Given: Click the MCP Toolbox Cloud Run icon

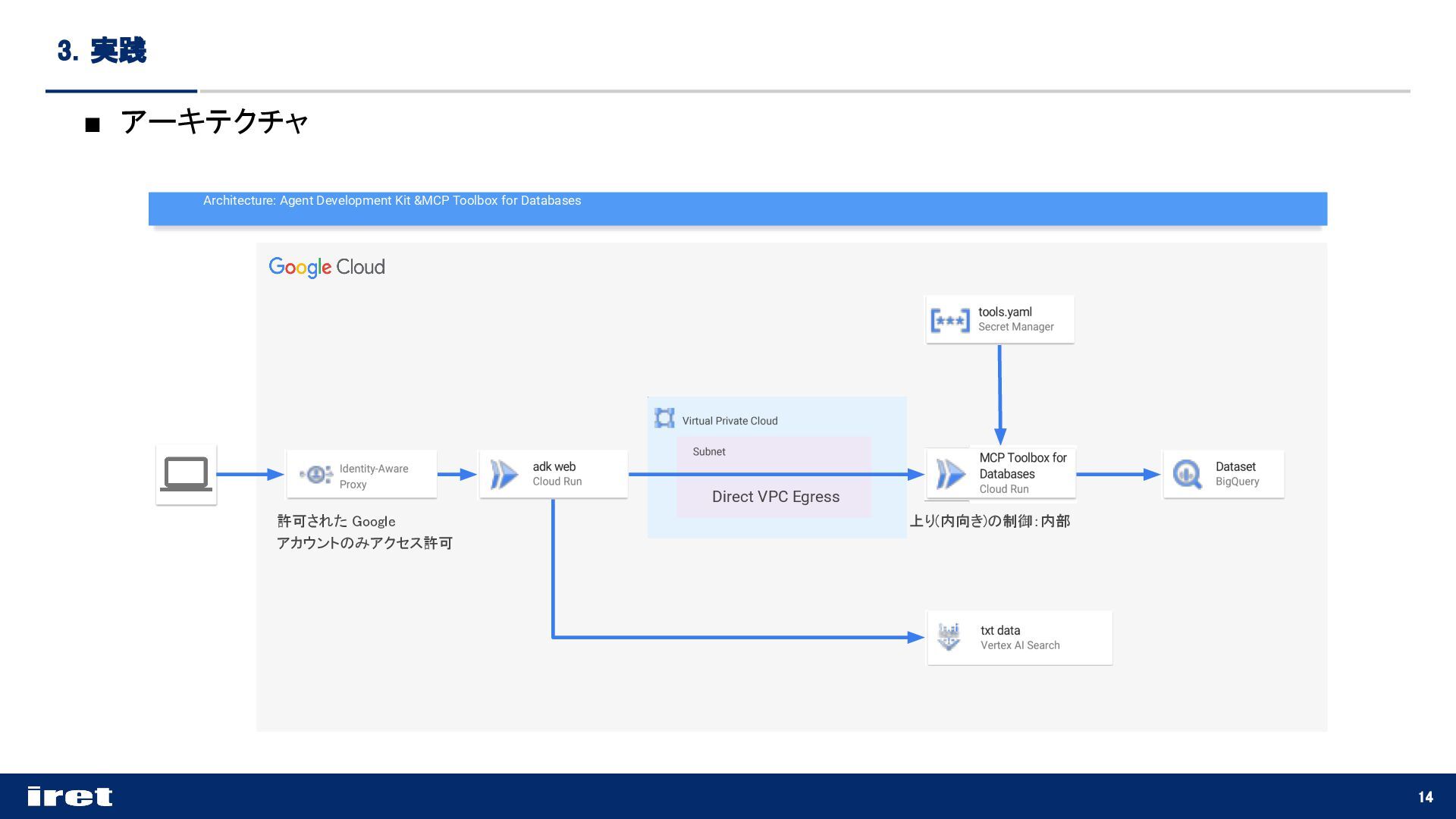Looking at the screenshot, I should [x=950, y=475].
